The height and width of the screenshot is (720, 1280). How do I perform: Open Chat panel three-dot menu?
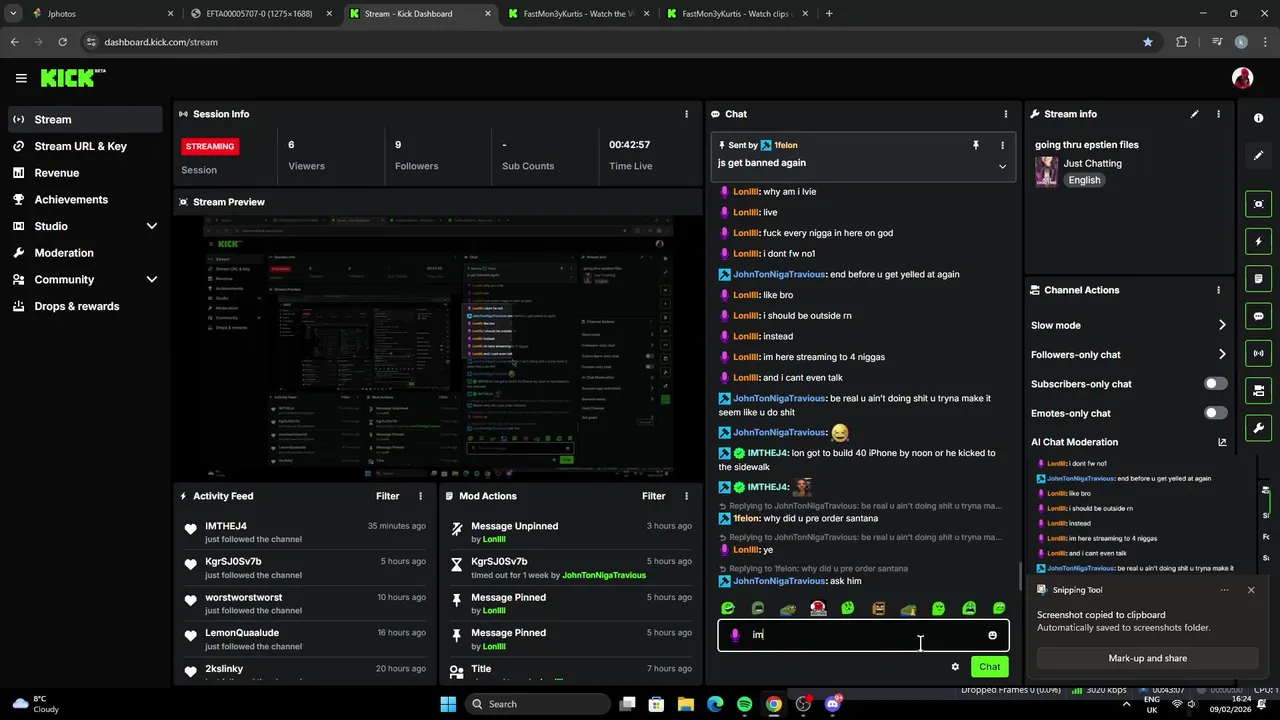(1006, 114)
